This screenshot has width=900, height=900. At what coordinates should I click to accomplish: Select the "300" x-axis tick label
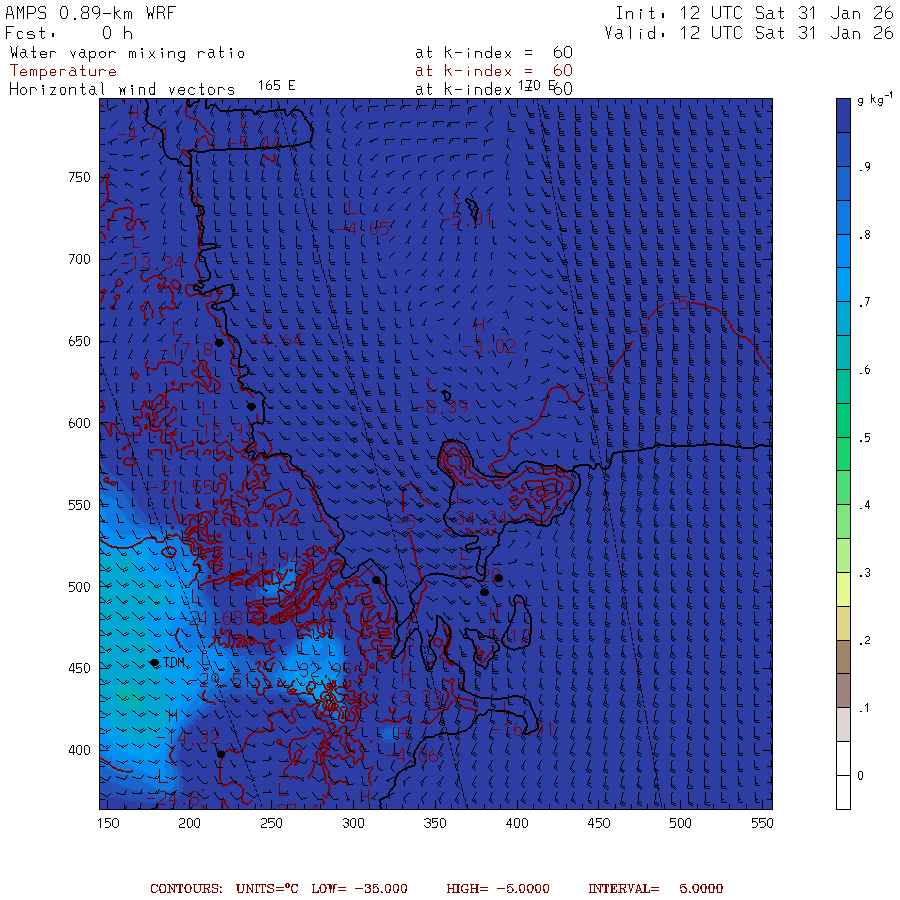pyautogui.click(x=353, y=823)
